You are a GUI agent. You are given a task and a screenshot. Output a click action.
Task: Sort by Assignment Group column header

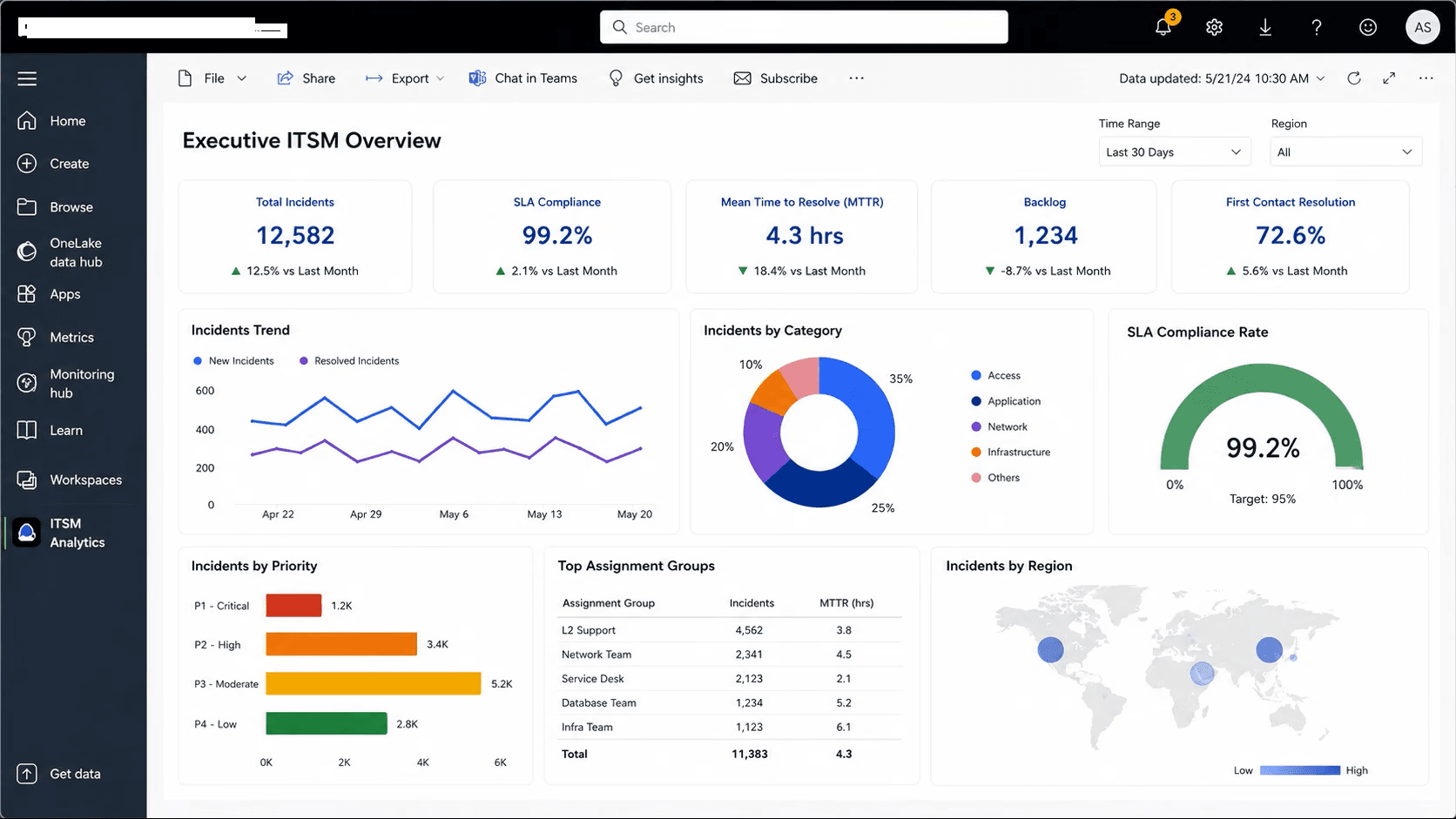[609, 603]
